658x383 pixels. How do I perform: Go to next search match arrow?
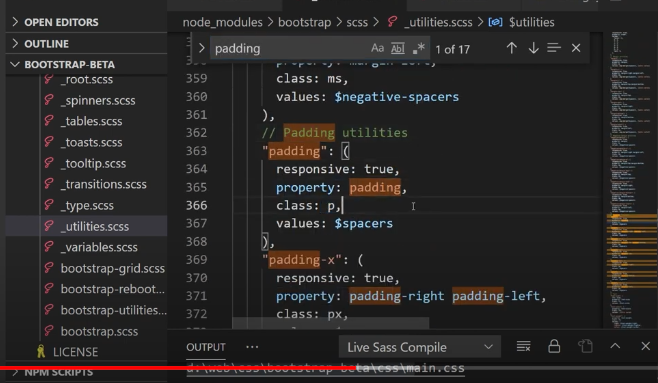pos(533,48)
